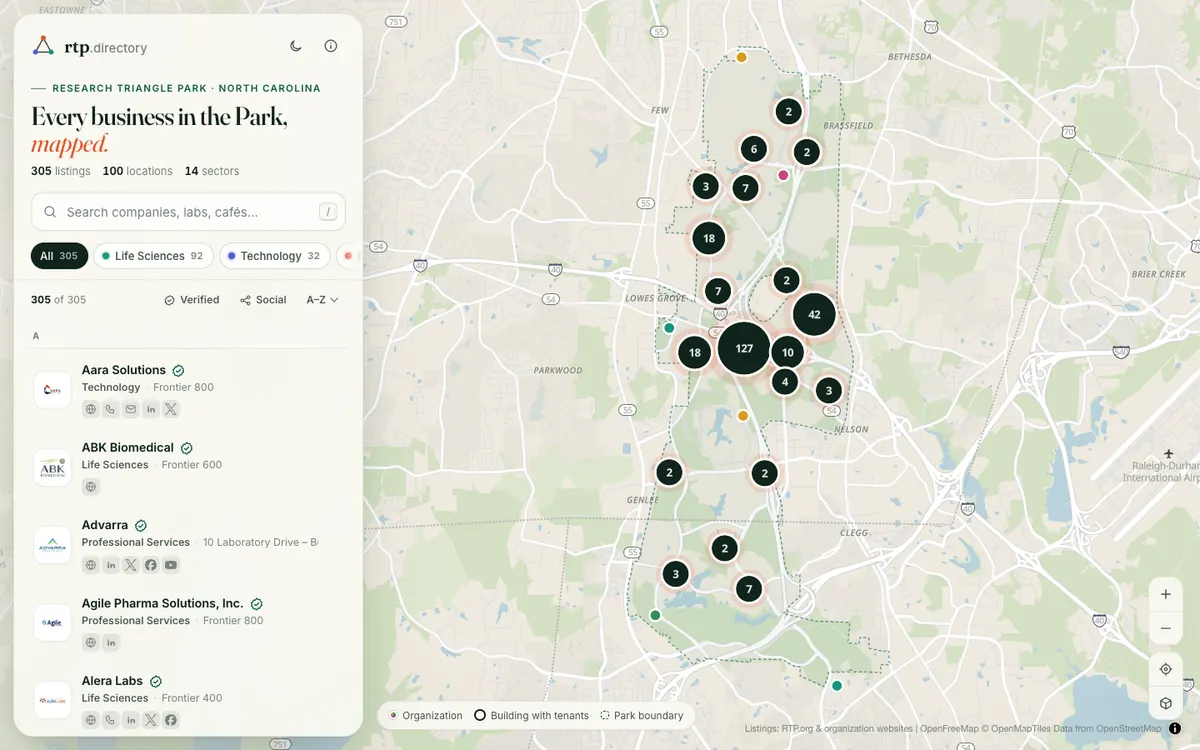Viewport: 1200px width, 750px height.
Task: Open Aara Solutions LinkedIn icon
Action: tap(151, 409)
